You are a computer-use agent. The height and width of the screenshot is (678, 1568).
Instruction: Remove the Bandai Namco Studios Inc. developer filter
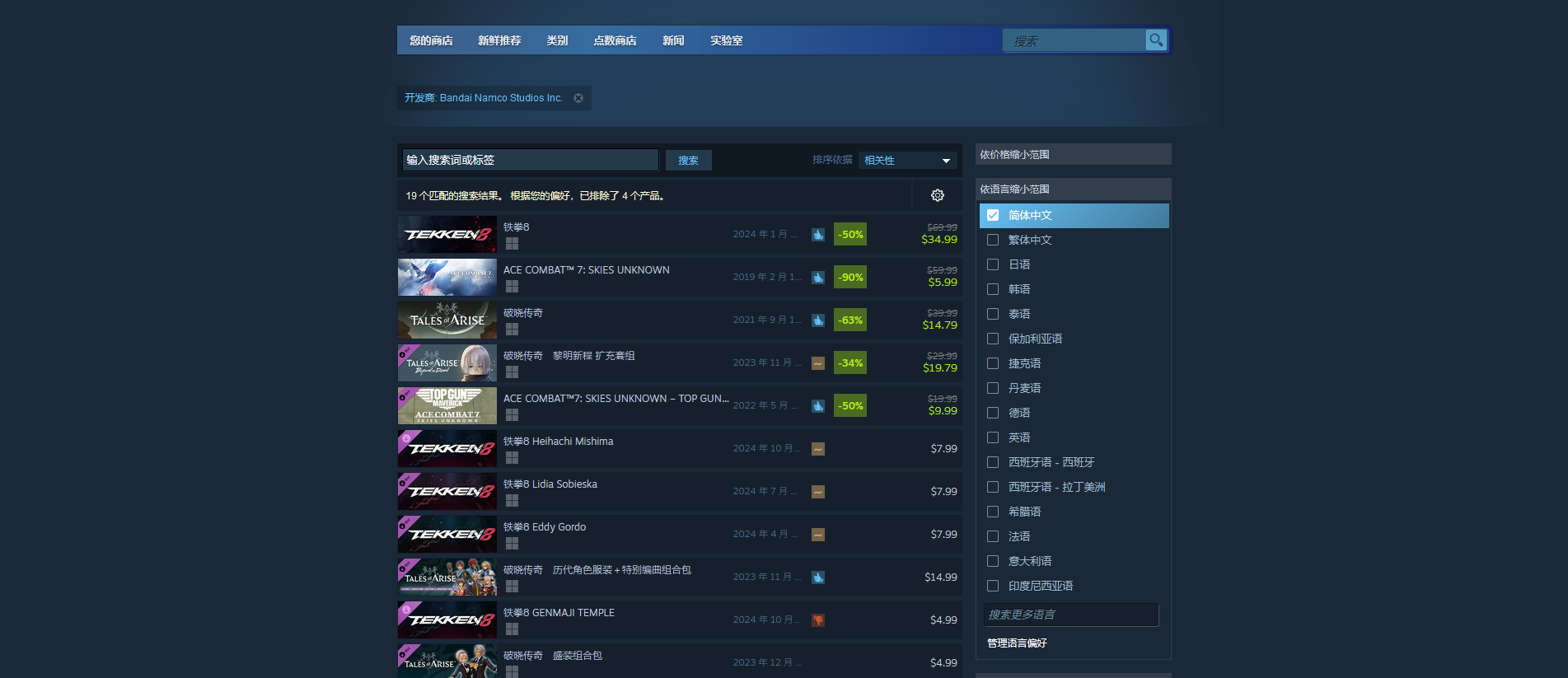[x=578, y=98]
